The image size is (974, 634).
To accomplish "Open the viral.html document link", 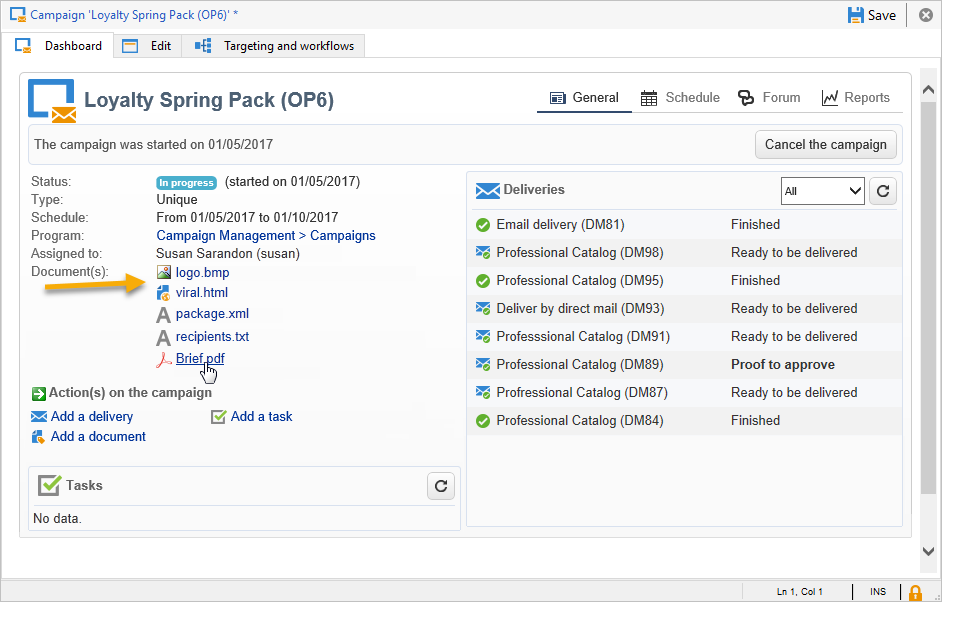I will tap(204, 294).
